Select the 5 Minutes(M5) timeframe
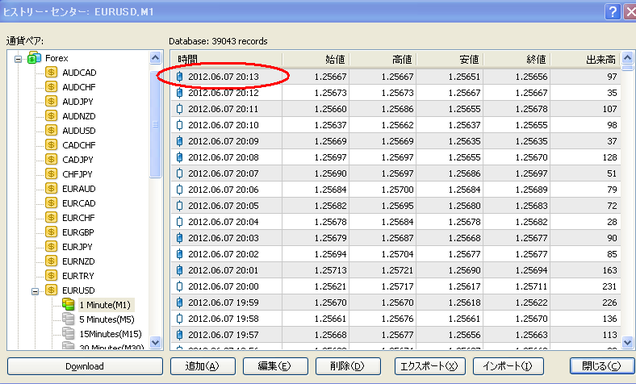Viewport: 636px width, 384px height. 107,320
